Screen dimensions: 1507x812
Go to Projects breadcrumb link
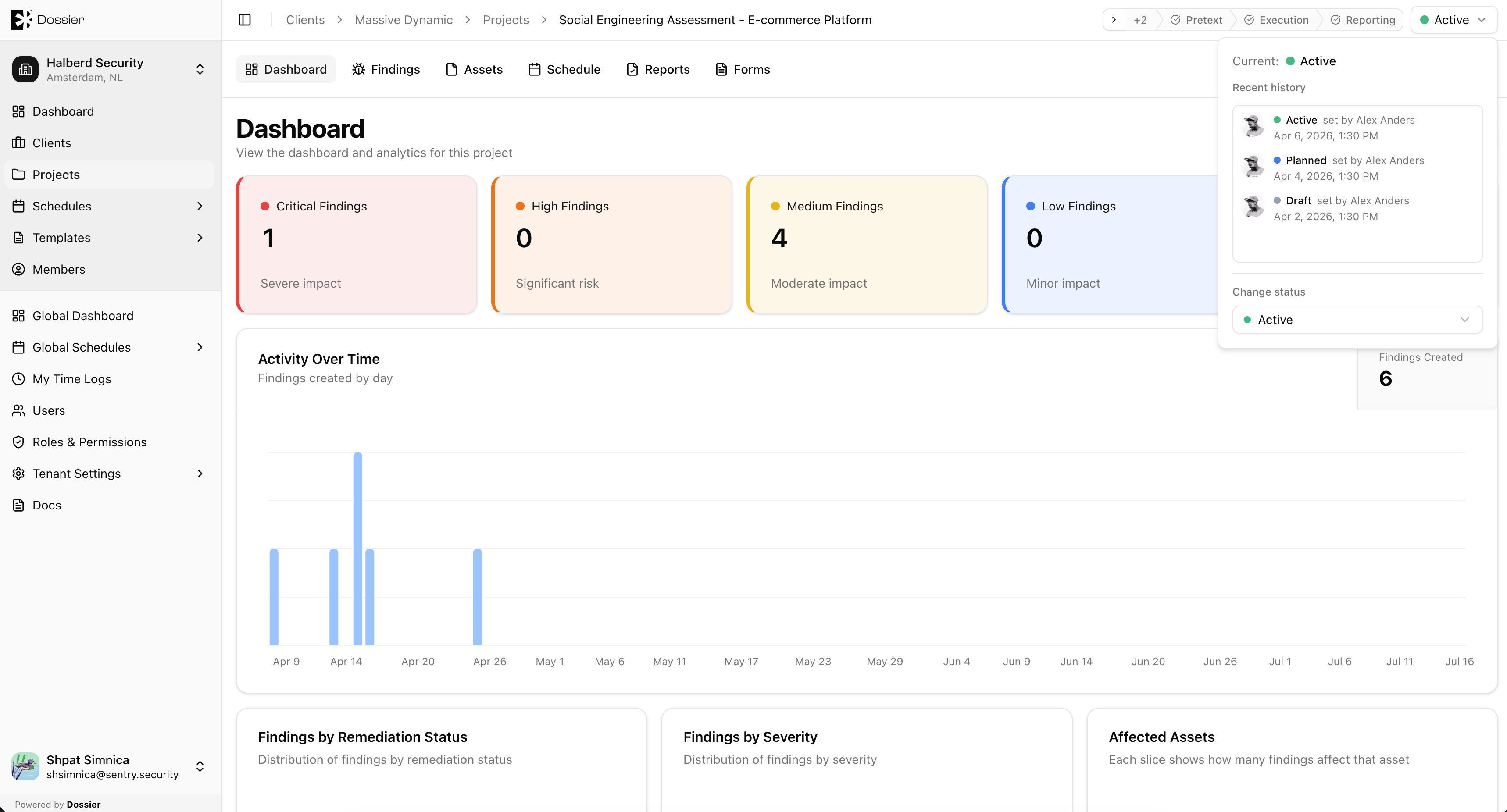[506, 20]
